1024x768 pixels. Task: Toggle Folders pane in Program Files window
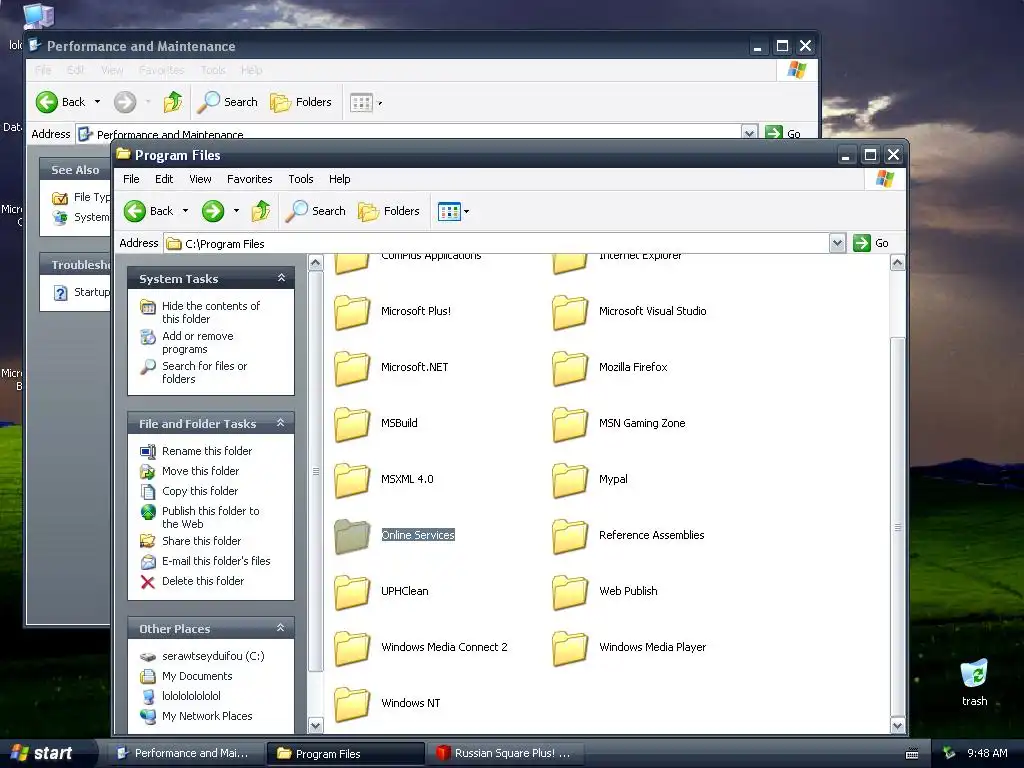point(389,211)
